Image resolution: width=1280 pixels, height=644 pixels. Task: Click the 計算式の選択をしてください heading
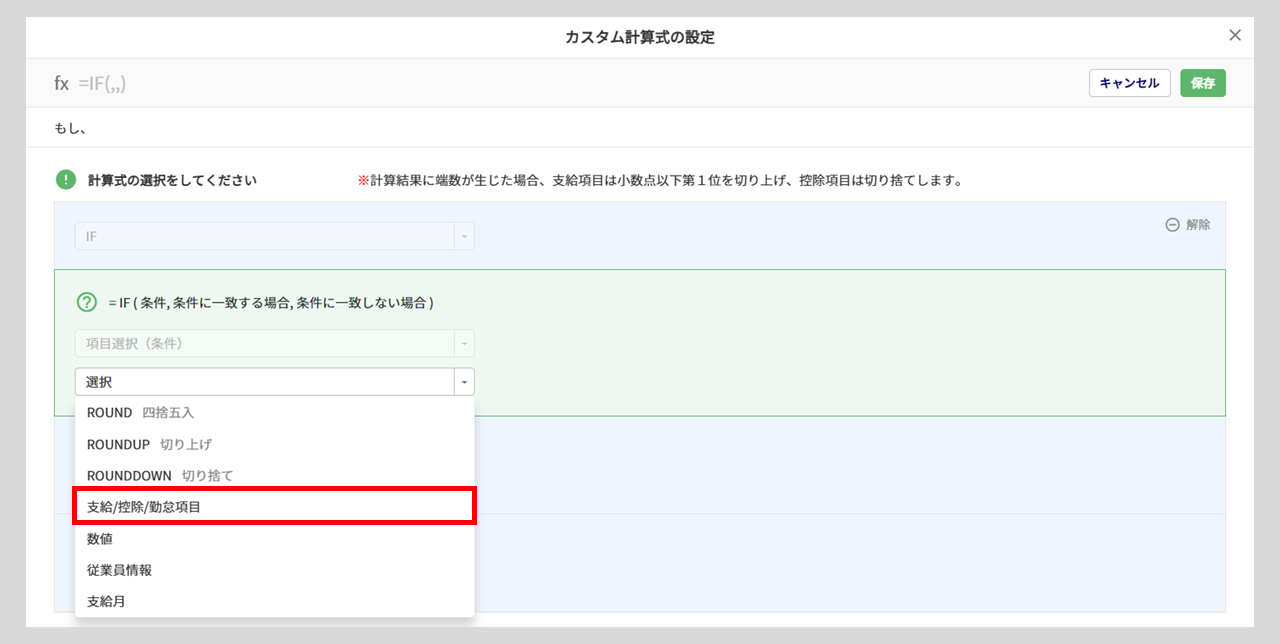(172, 180)
